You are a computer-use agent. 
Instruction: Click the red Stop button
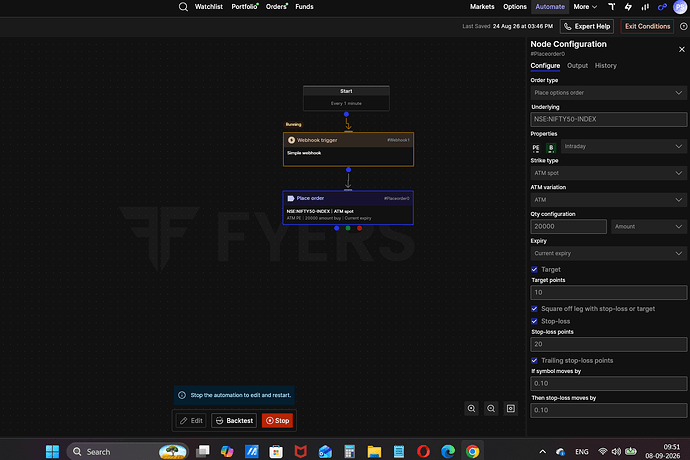pos(277,421)
